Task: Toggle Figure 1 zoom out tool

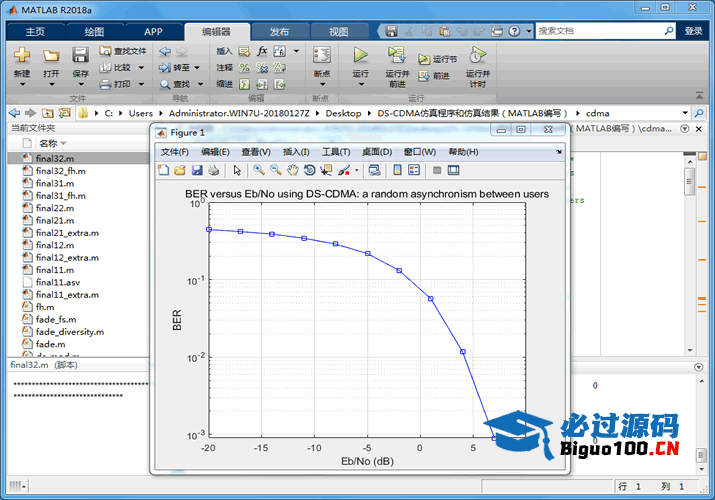Action: [276, 170]
